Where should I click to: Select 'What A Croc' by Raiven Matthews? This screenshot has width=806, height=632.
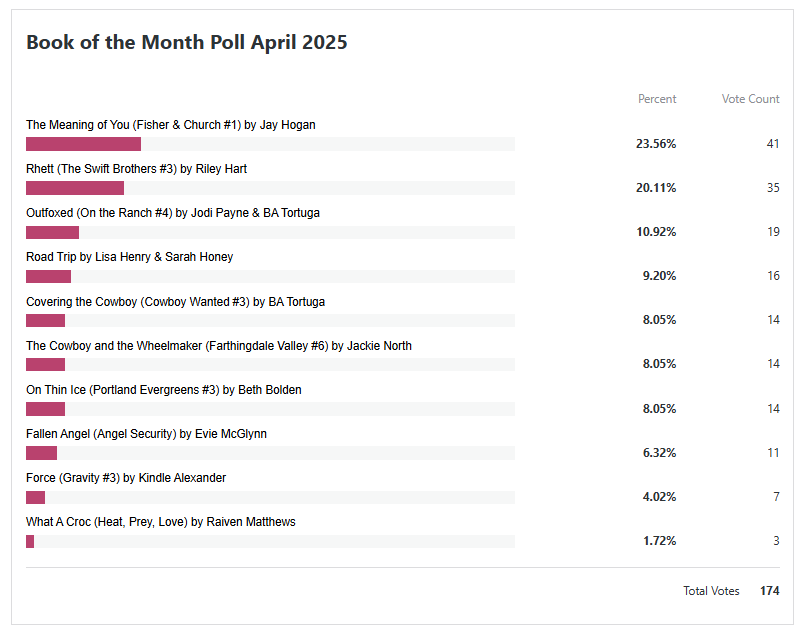pos(161,521)
